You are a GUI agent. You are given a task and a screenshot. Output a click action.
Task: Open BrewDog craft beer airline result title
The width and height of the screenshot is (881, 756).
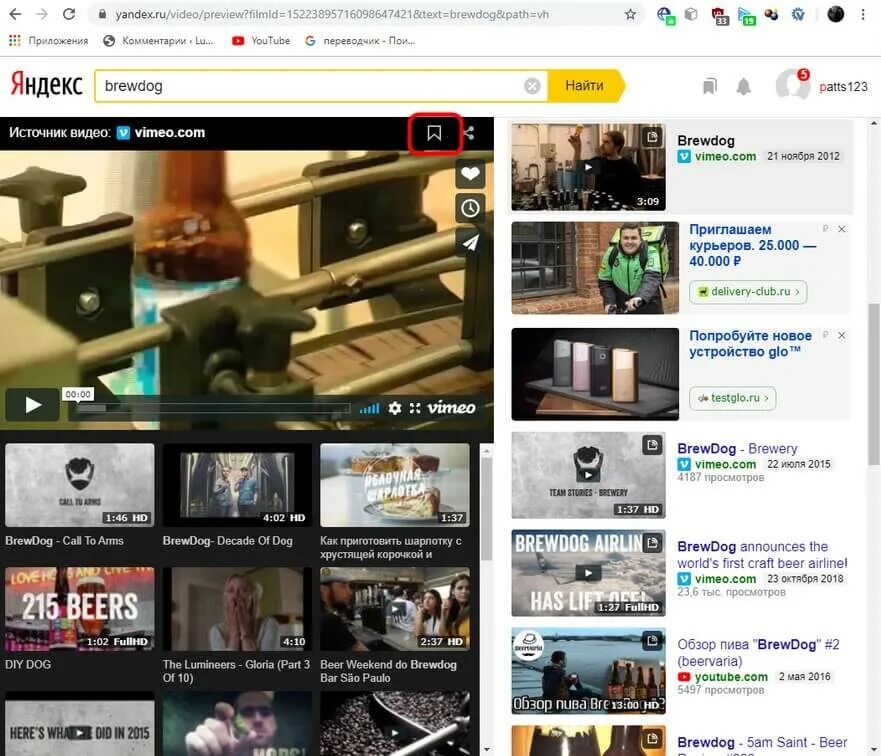pyautogui.click(x=762, y=555)
